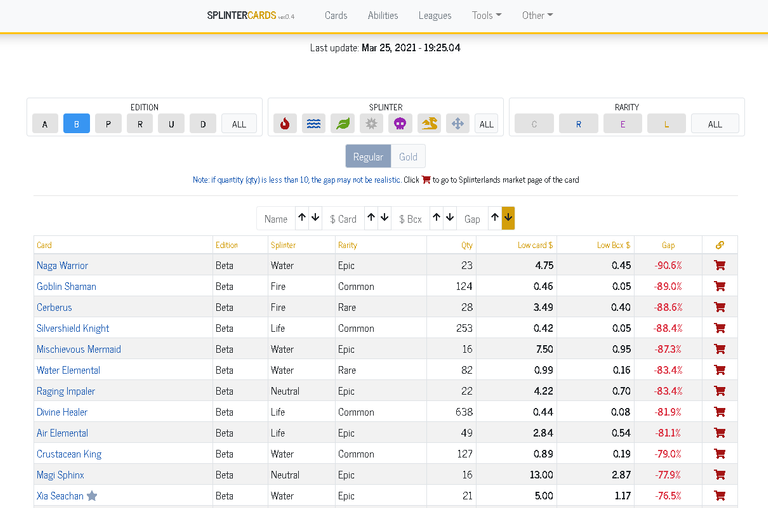Image resolution: width=768 pixels, height=508 pixels.
Task: Open market cart for Raging Impaler
Action: [720, 391]
